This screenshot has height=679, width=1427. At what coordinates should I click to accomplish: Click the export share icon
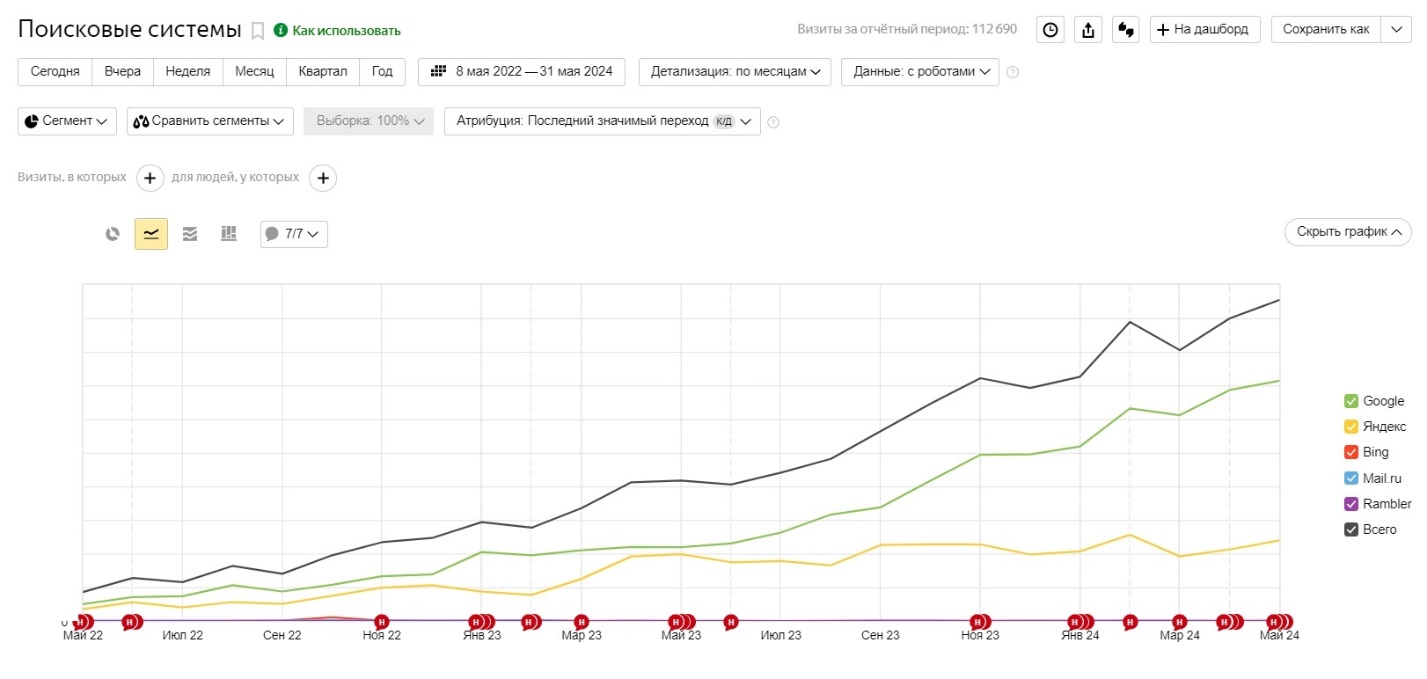pos(1088,30)
